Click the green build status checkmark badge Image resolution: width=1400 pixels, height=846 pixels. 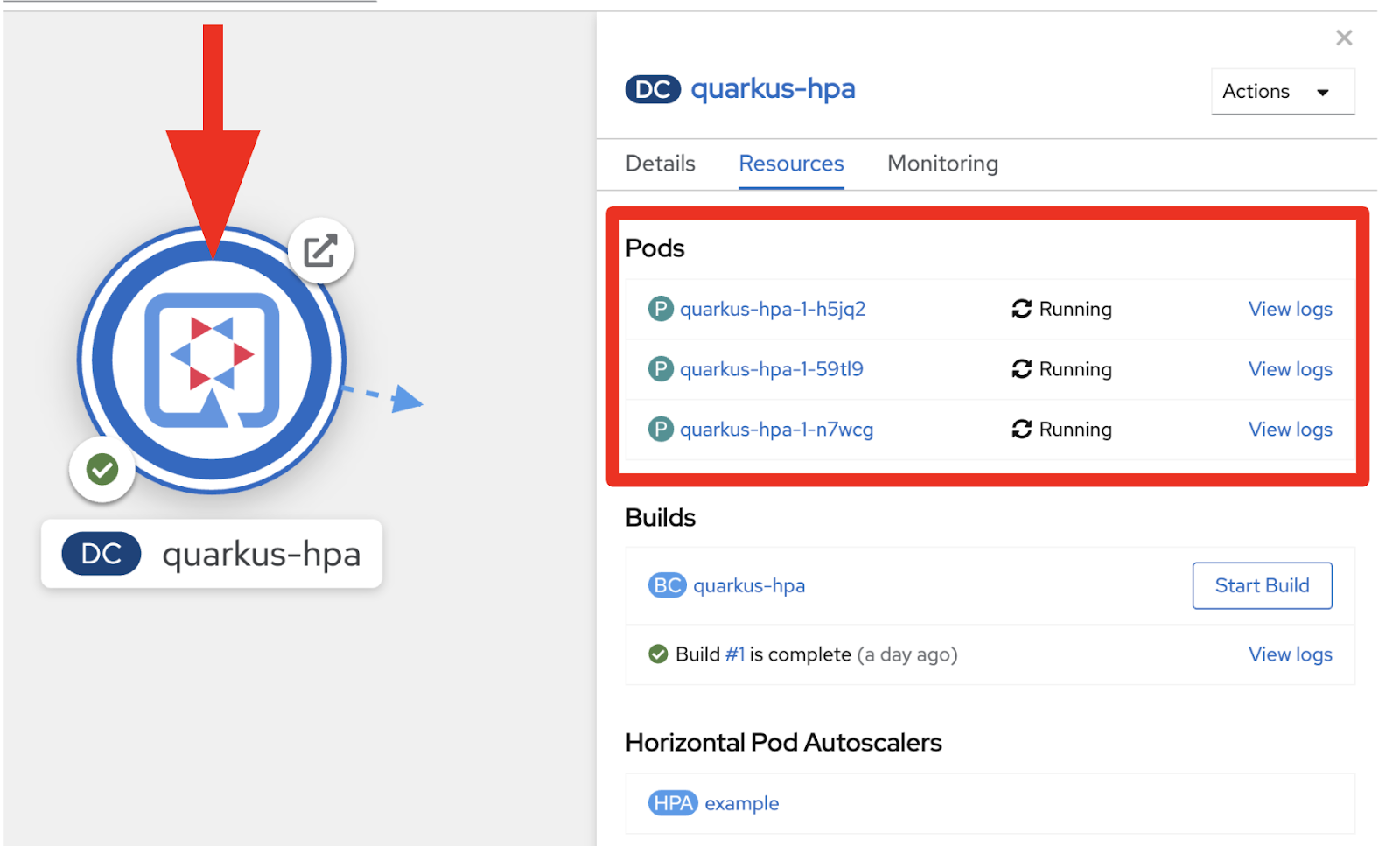coord(102,470)
